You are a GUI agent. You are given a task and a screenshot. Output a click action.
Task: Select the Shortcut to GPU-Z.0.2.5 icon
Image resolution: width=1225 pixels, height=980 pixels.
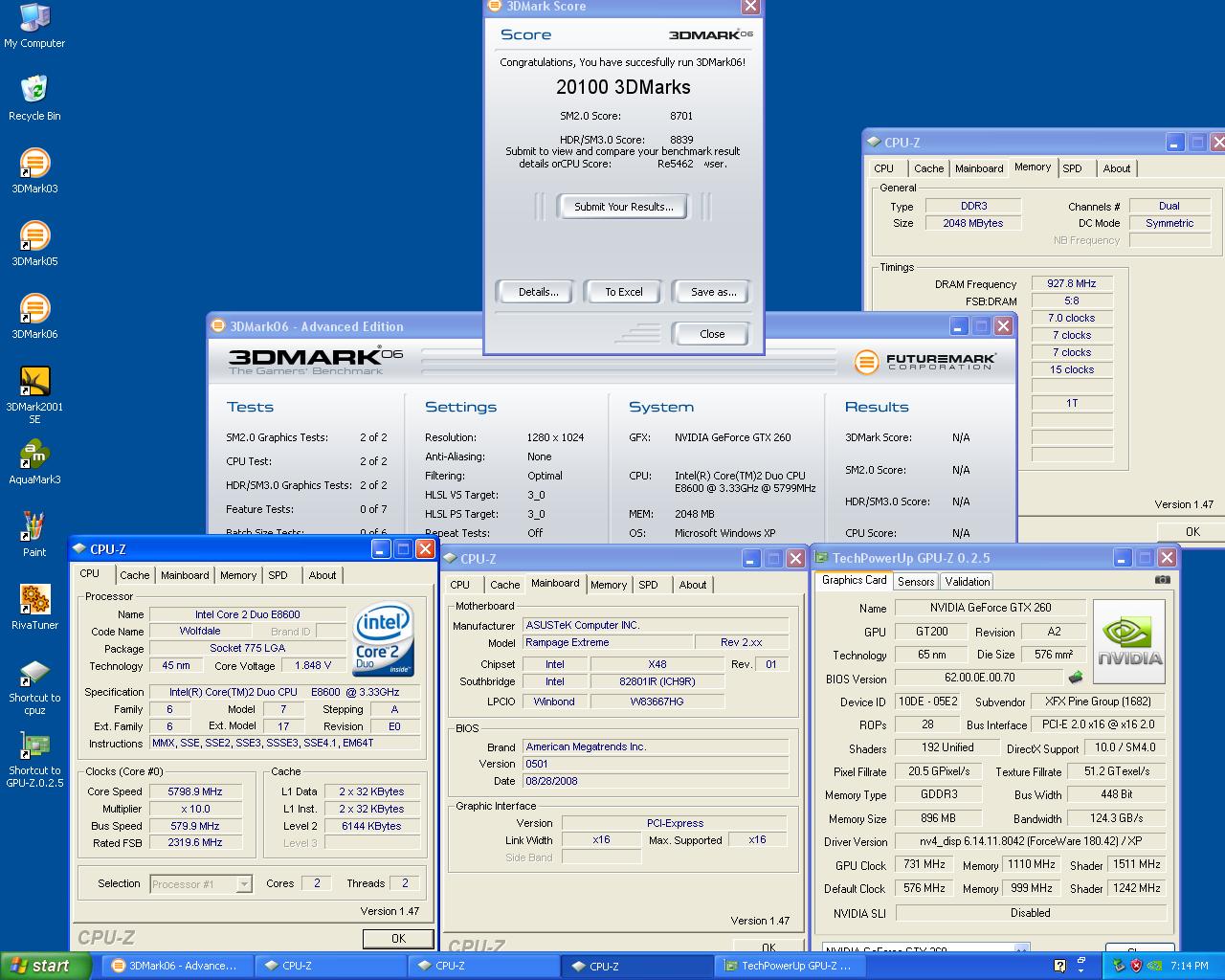[x=34, y=759]
